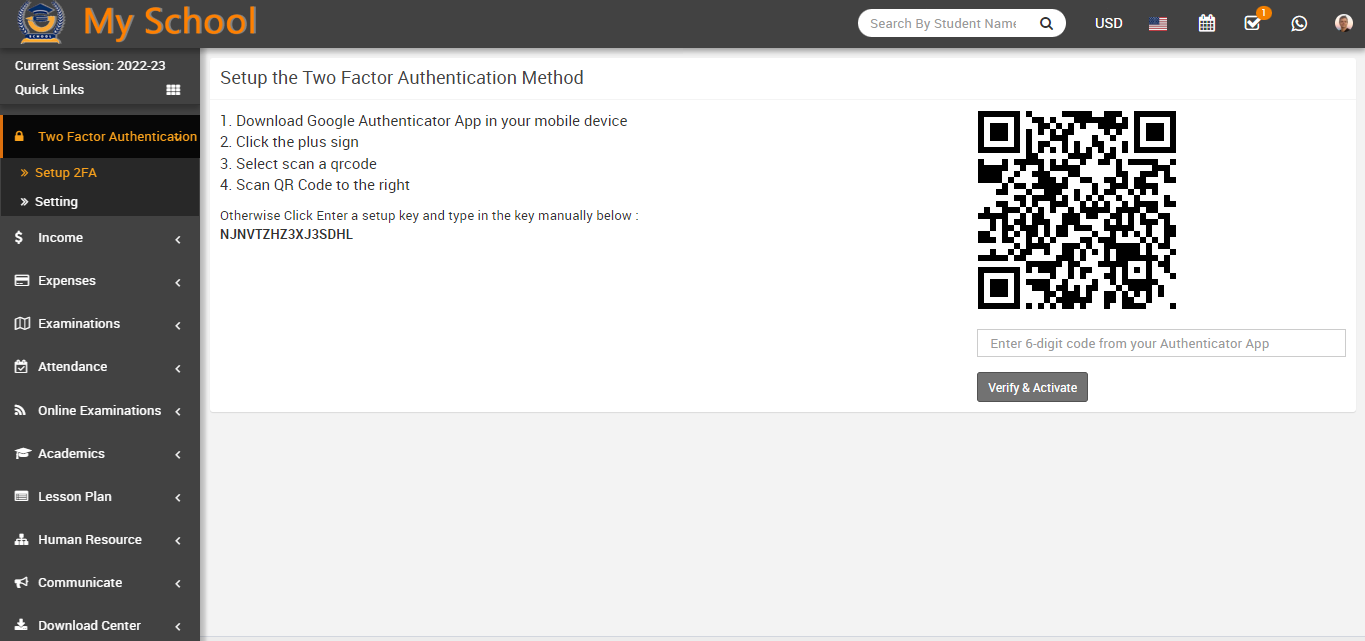
Task: Expand the Examinations sidebar section
Action: pyautogui.click(x=100, y=324)
